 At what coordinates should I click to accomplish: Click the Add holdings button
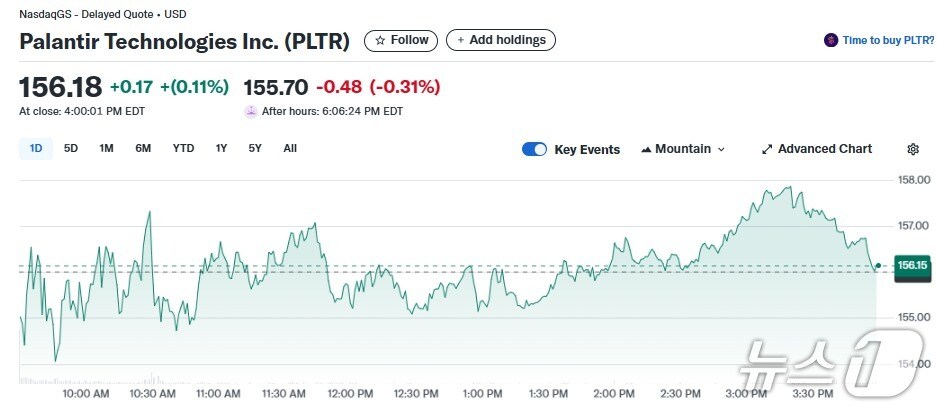point(501,41)
